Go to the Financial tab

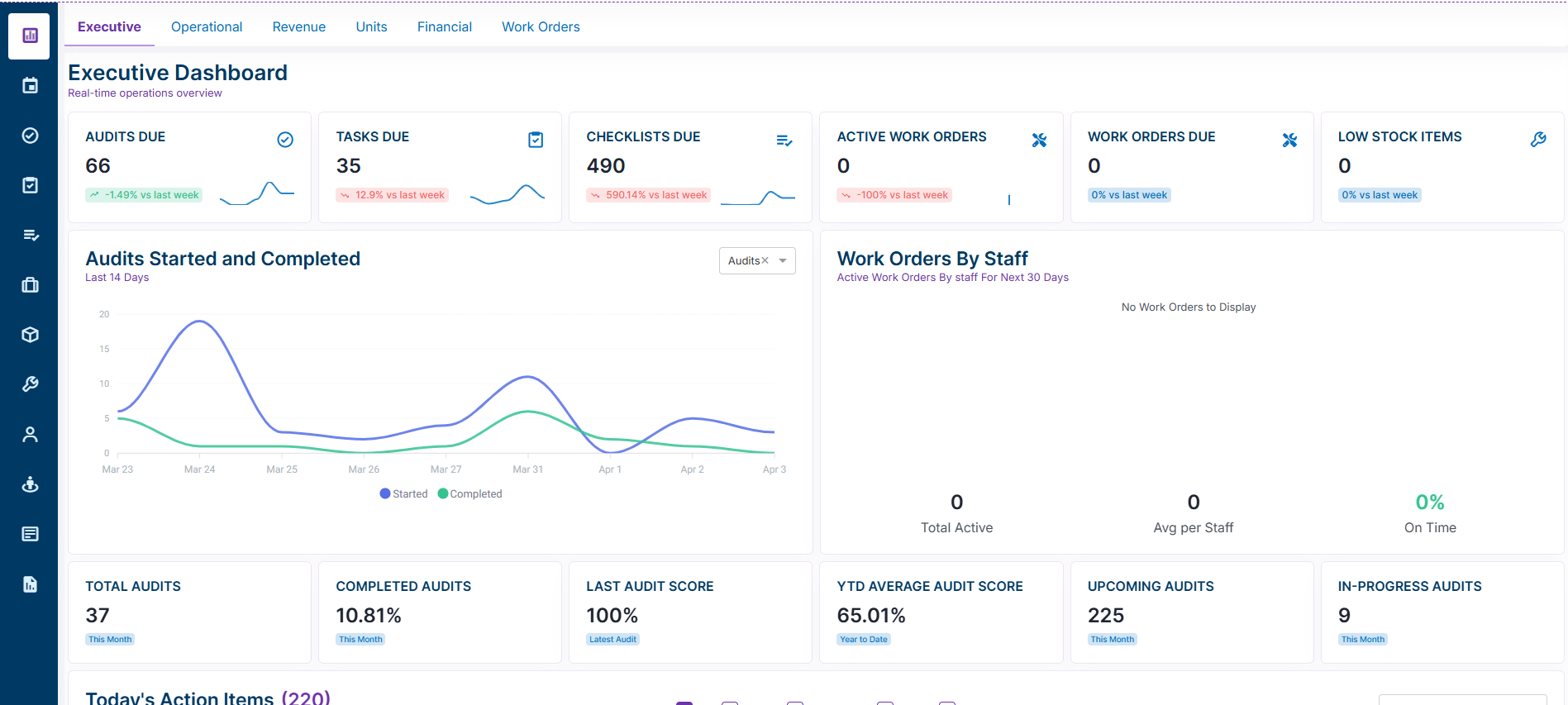tap(444, 27)
